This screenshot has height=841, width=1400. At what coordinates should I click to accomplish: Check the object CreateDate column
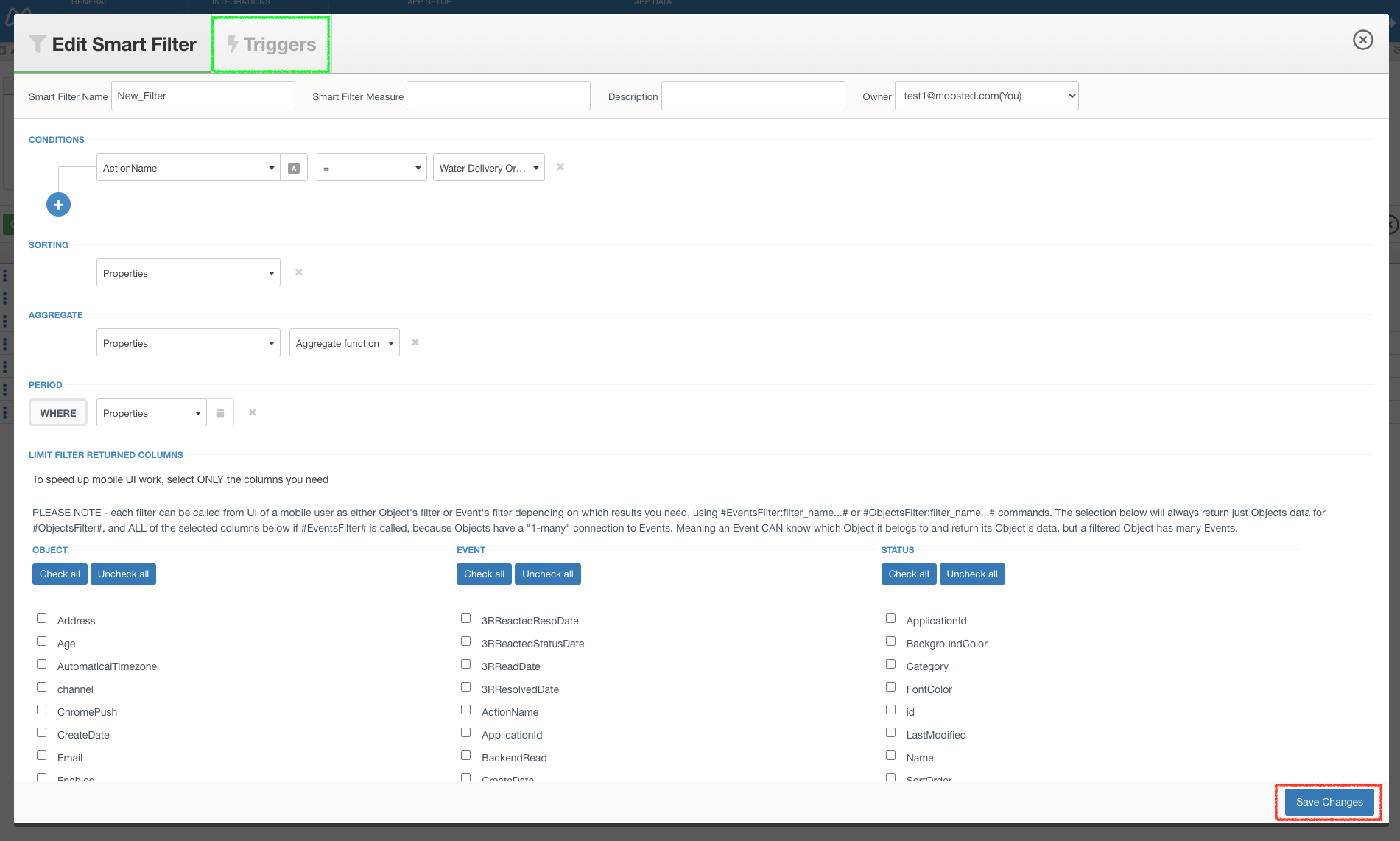(x=42, y=733)
